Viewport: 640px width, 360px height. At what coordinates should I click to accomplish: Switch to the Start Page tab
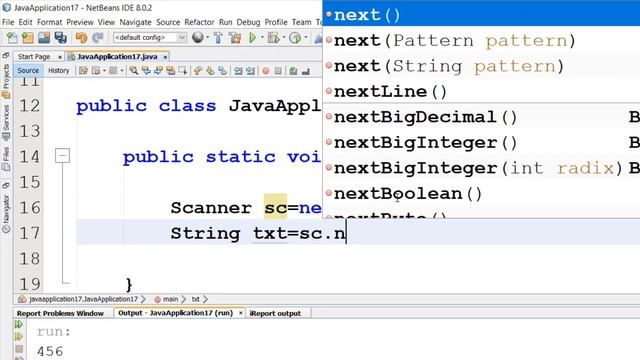(x=34, y=56)
